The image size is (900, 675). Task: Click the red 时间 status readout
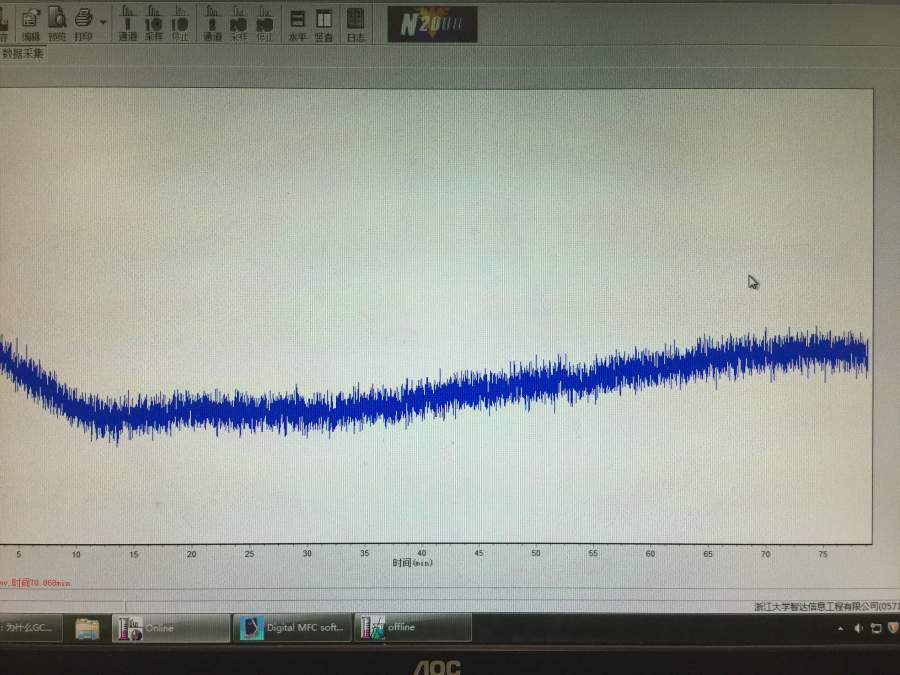click(x=36, y=583)
